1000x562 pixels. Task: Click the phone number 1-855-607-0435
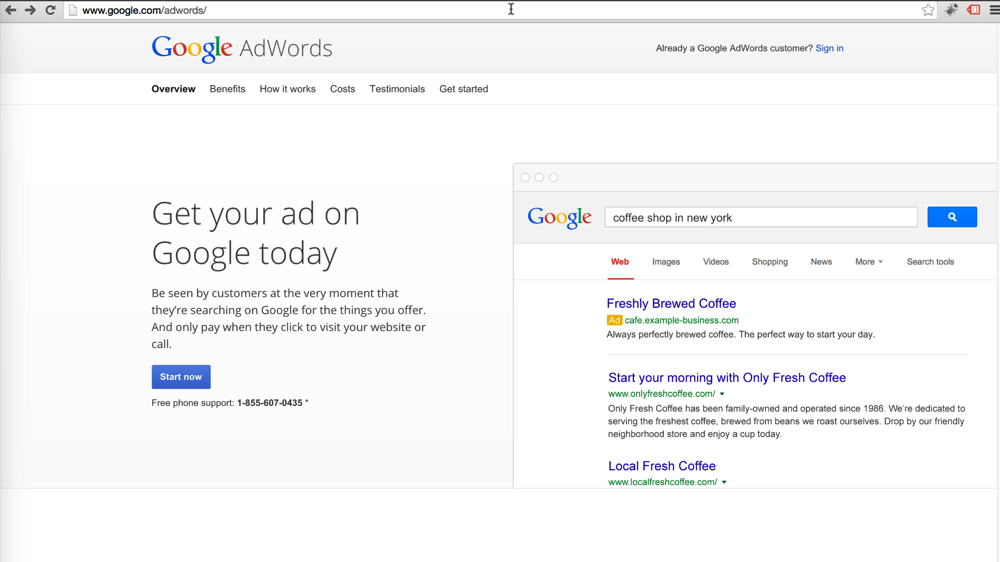[270, 403]
